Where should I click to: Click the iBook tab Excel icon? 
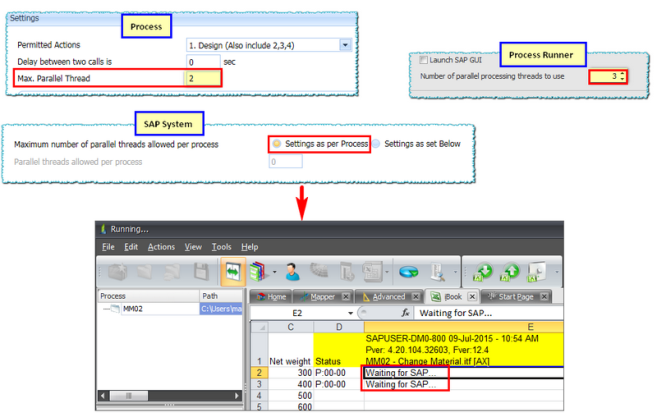[x=435, y=297]
